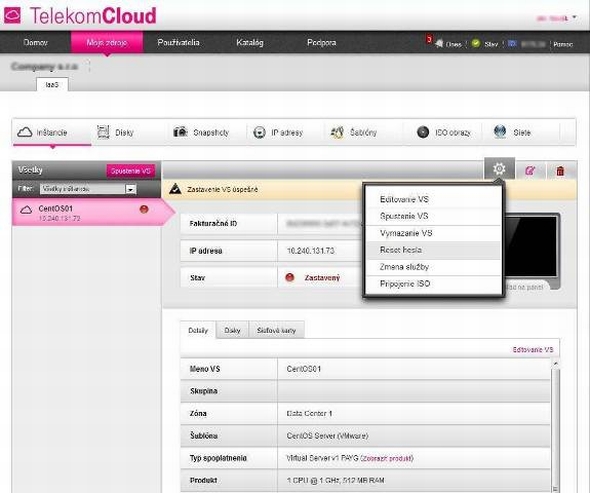Click the language flag icon in top bar

(x=512, y=43)
